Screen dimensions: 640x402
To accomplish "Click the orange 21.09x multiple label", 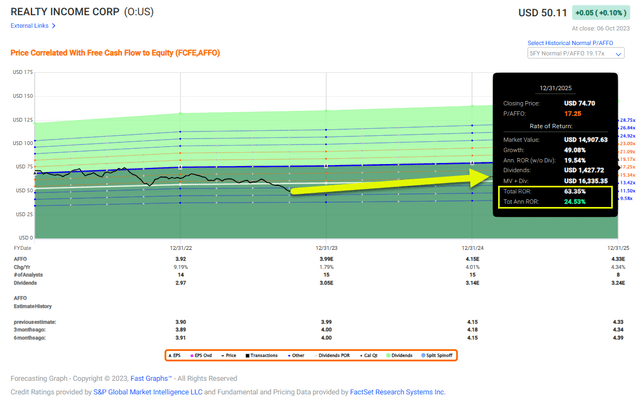I will click(628, 152).
